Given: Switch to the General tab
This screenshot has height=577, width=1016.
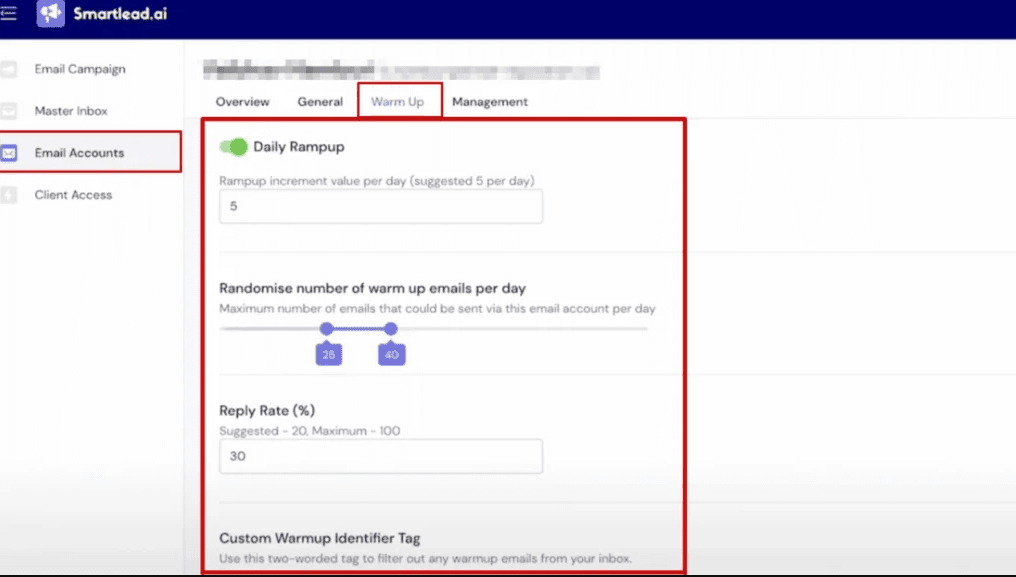Looking at the screenshot, I should pyautogui.click(x=320, y=101).
